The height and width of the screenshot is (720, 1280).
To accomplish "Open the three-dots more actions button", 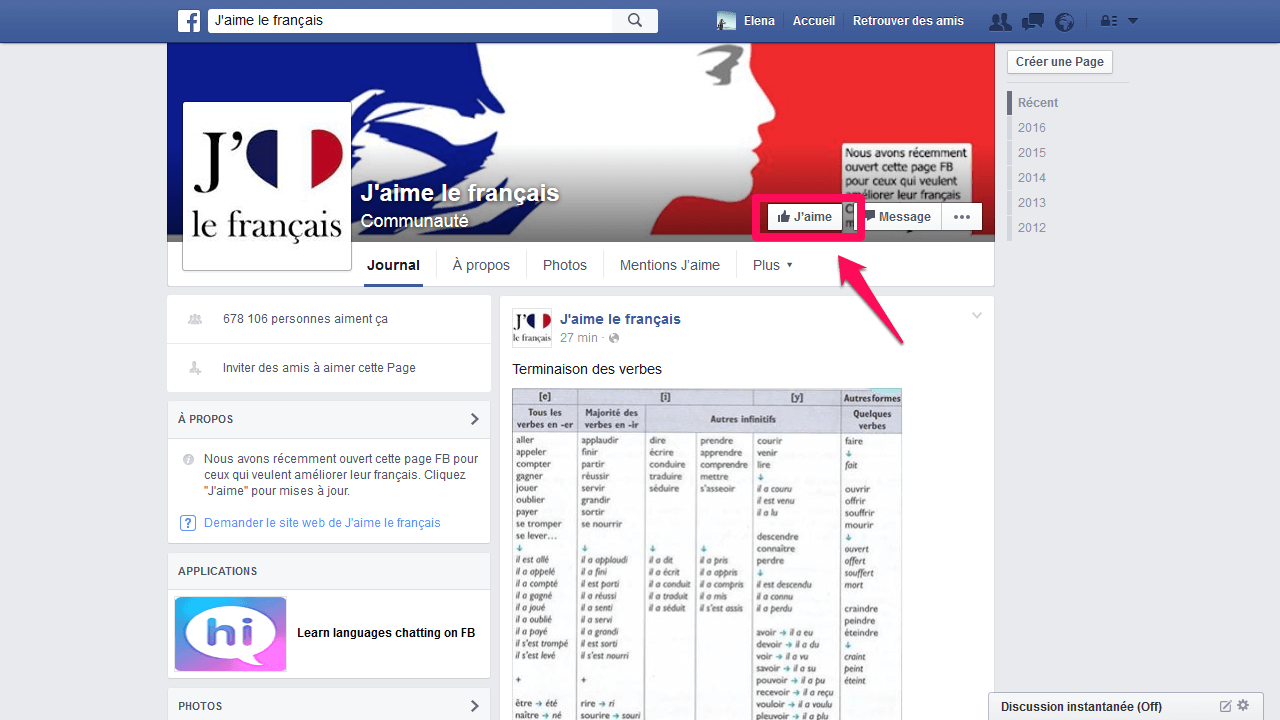I will click(x=962, y=217).
